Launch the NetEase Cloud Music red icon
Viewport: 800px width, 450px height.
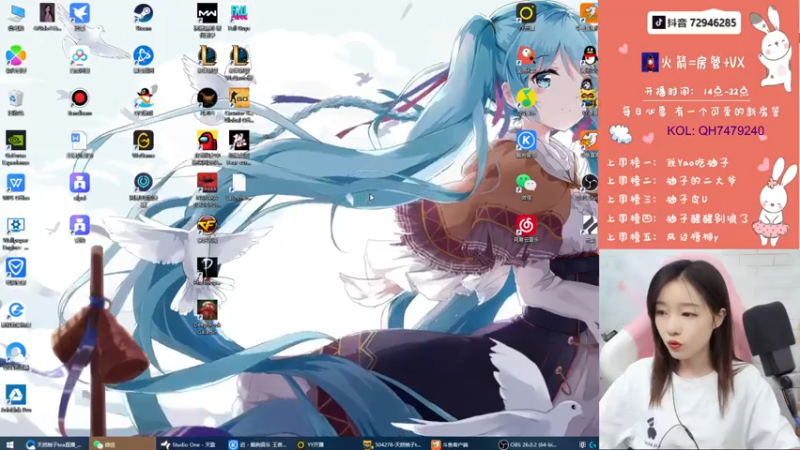coord(526,225)
